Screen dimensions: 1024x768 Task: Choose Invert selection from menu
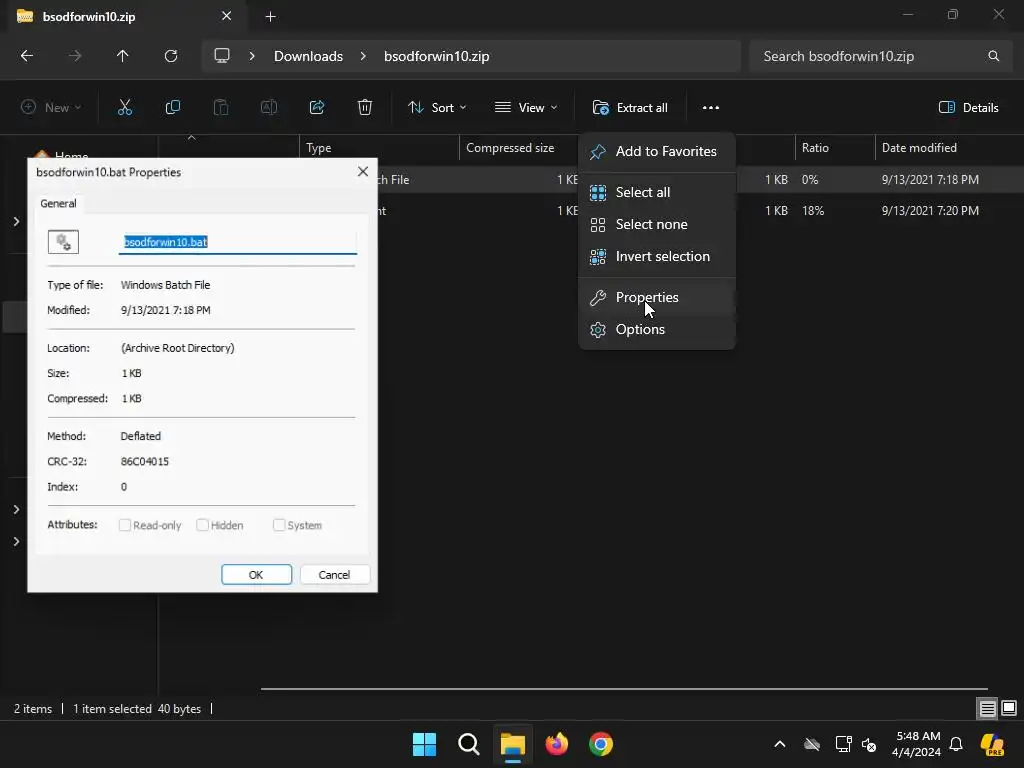pos(657,256)
